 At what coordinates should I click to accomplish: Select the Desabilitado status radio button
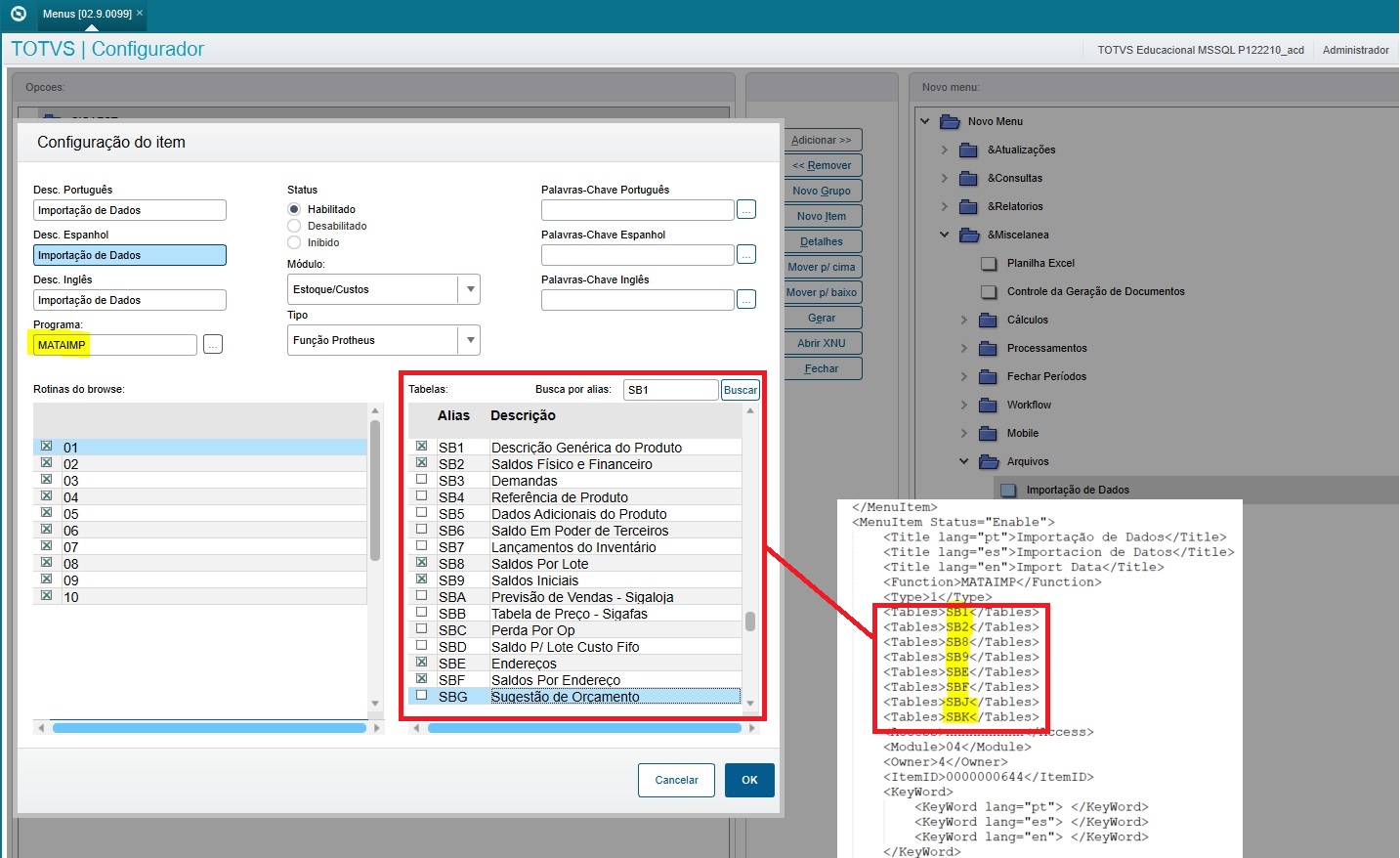[x=294, y=226]
